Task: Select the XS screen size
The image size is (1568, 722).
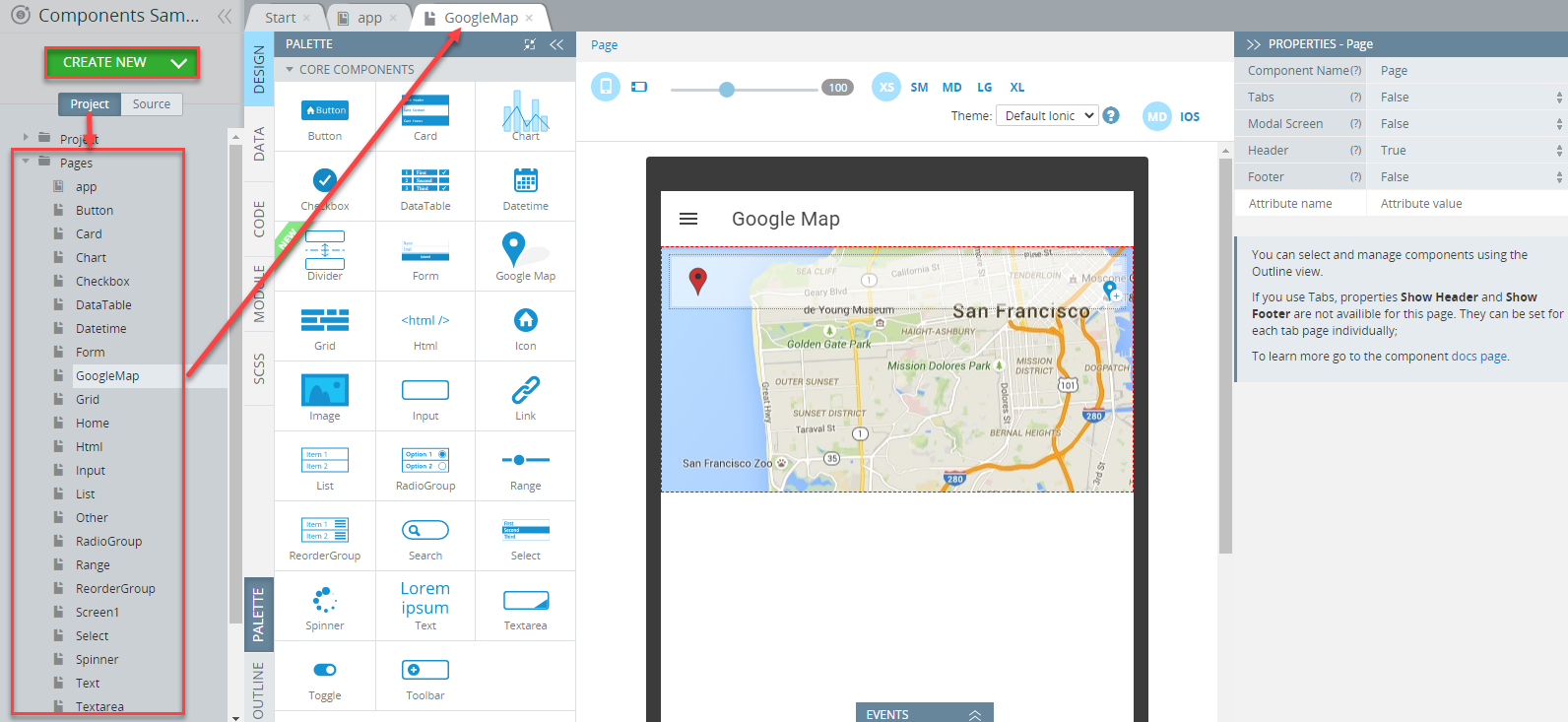Action: pos(886,87)
